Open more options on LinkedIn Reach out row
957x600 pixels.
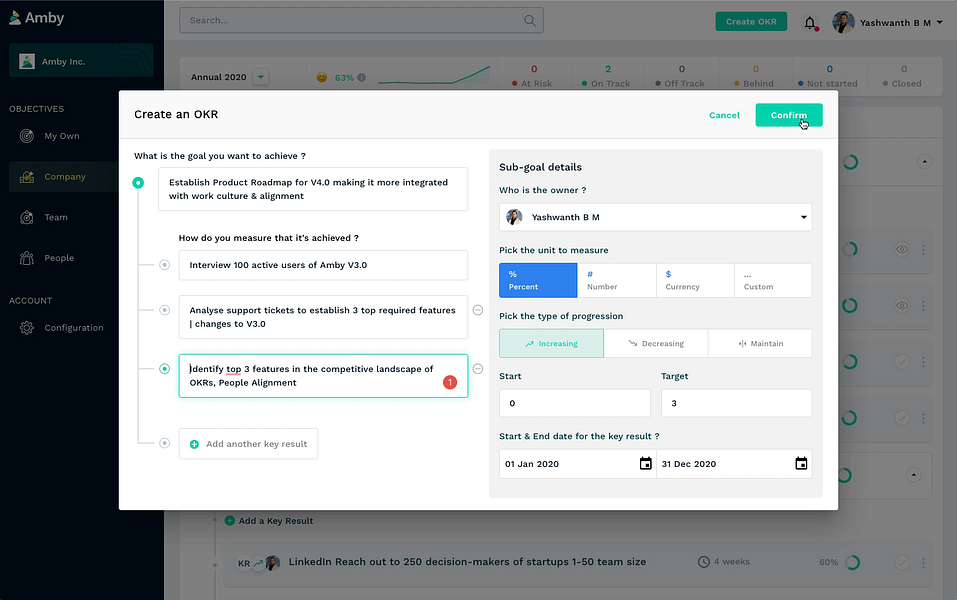pyautogui.click(x=923, y=562)
